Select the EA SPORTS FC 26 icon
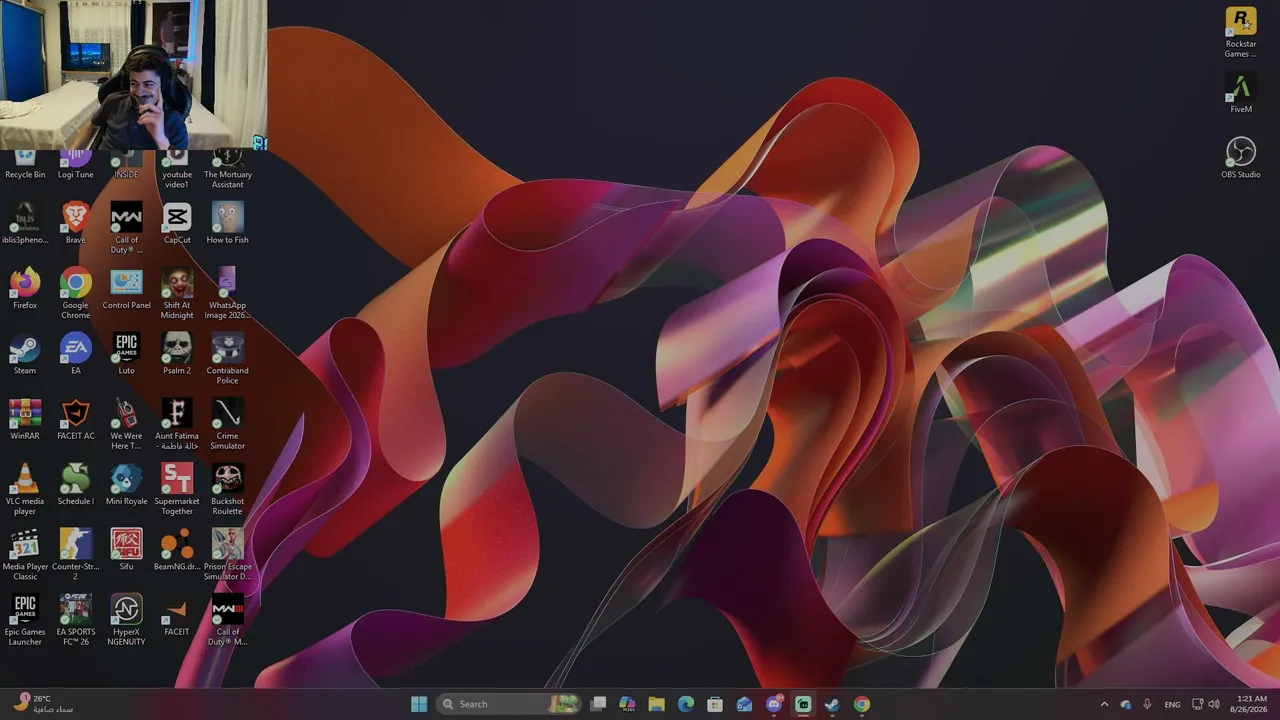The height and width of the screenshot is (720, 1280). pos(75,620)
